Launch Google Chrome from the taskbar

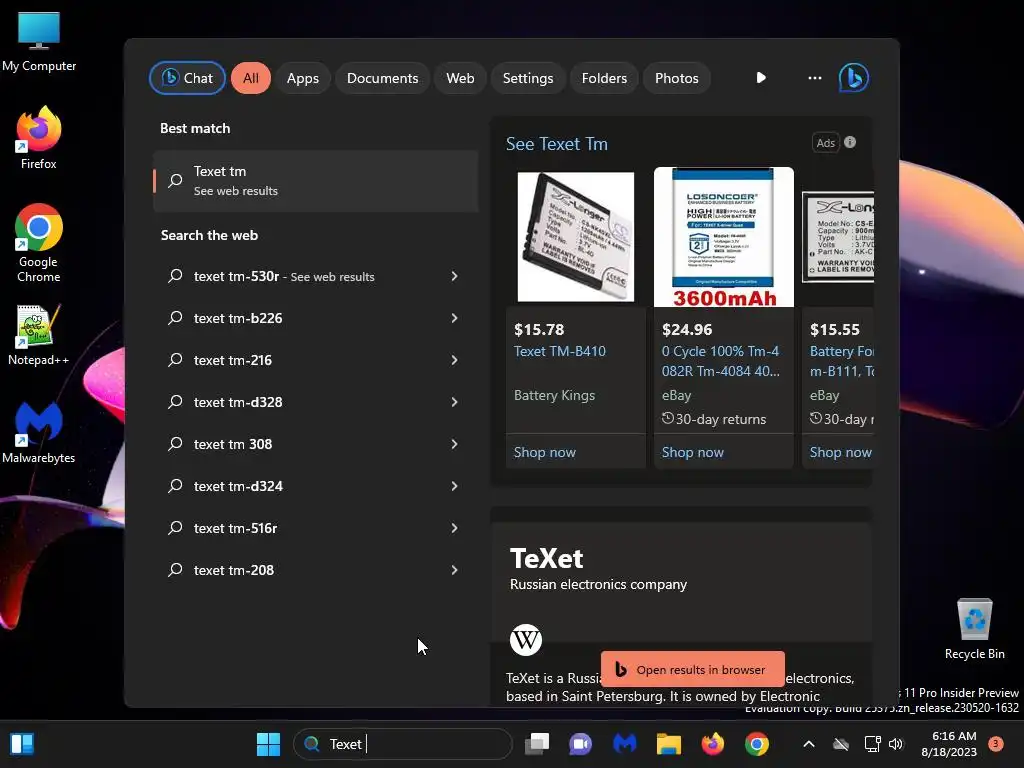[x=756, y=744]
